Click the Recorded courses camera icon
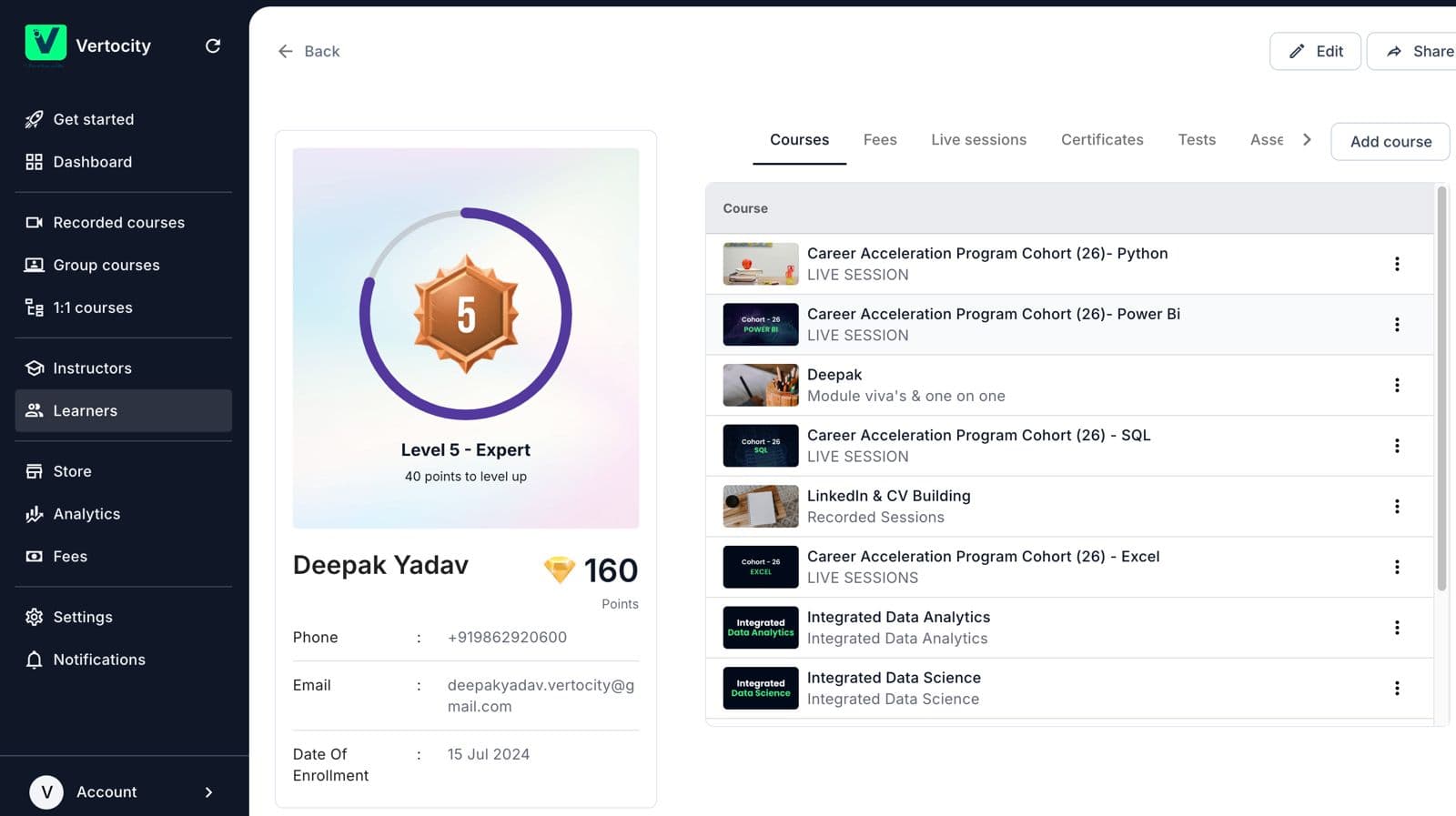 click(x=34, y=223)
